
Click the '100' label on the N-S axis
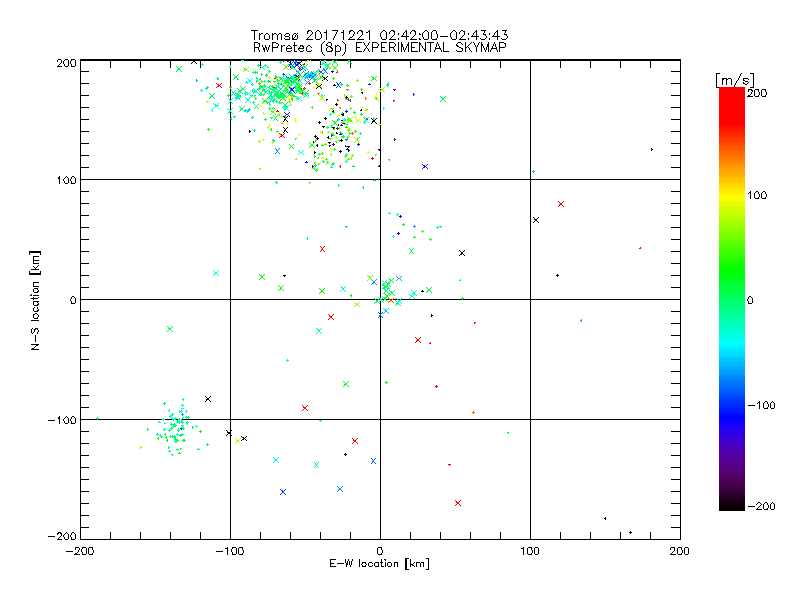(66, 180)
